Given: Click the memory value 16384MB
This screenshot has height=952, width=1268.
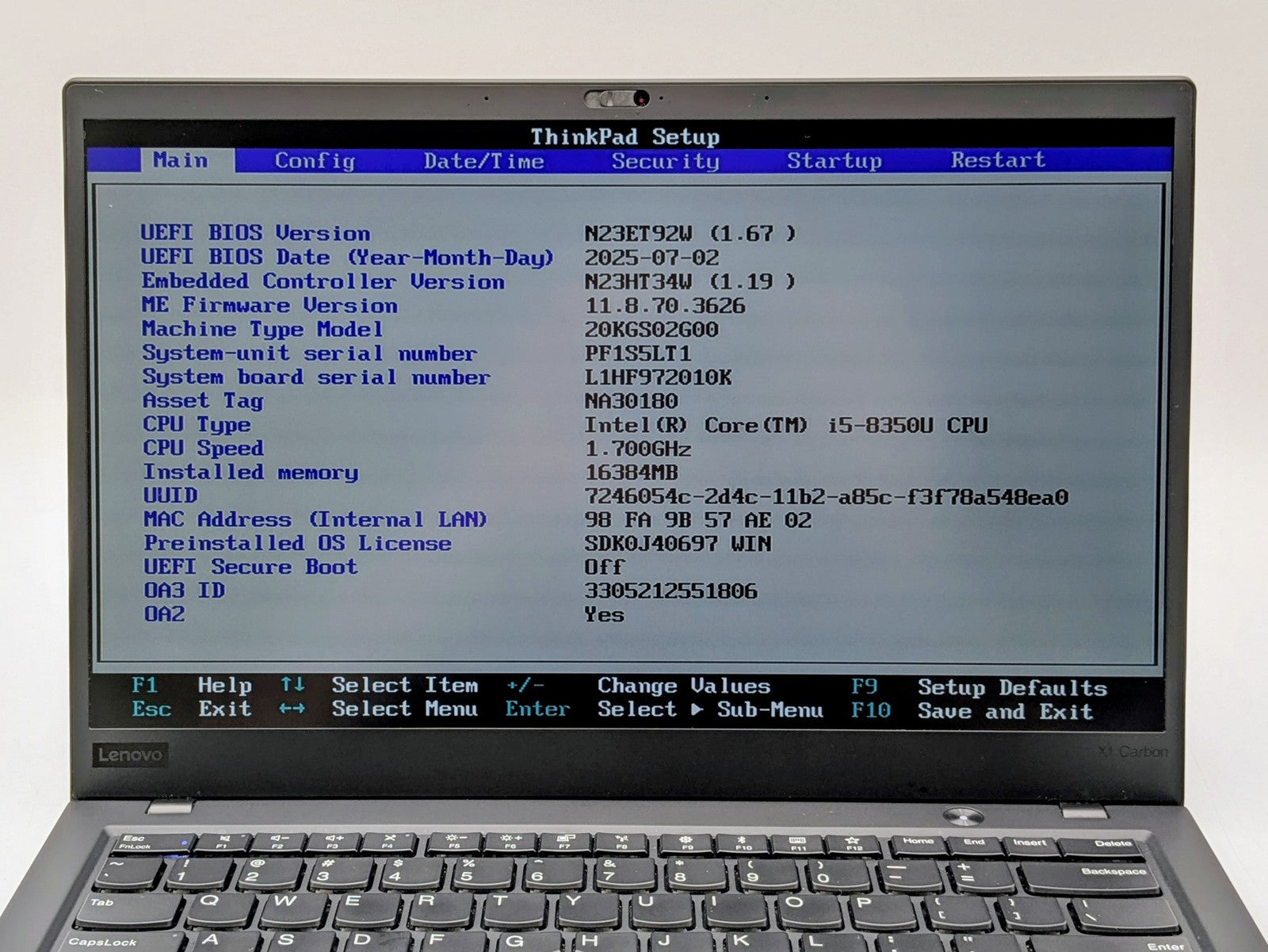Looking at the screenshot, I should coord(631,472).
